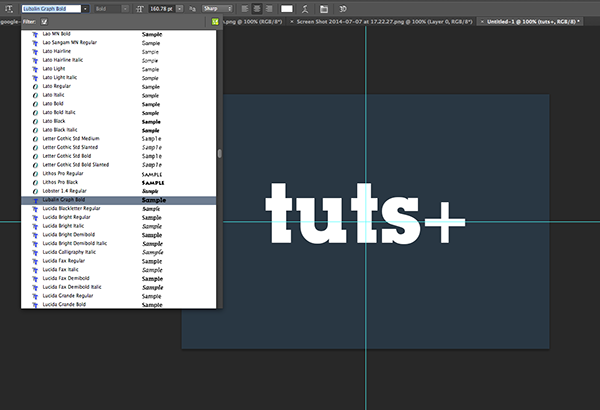Select Lithos Pro Regular font
Viewport: 600px width, 410px height.
119,174
